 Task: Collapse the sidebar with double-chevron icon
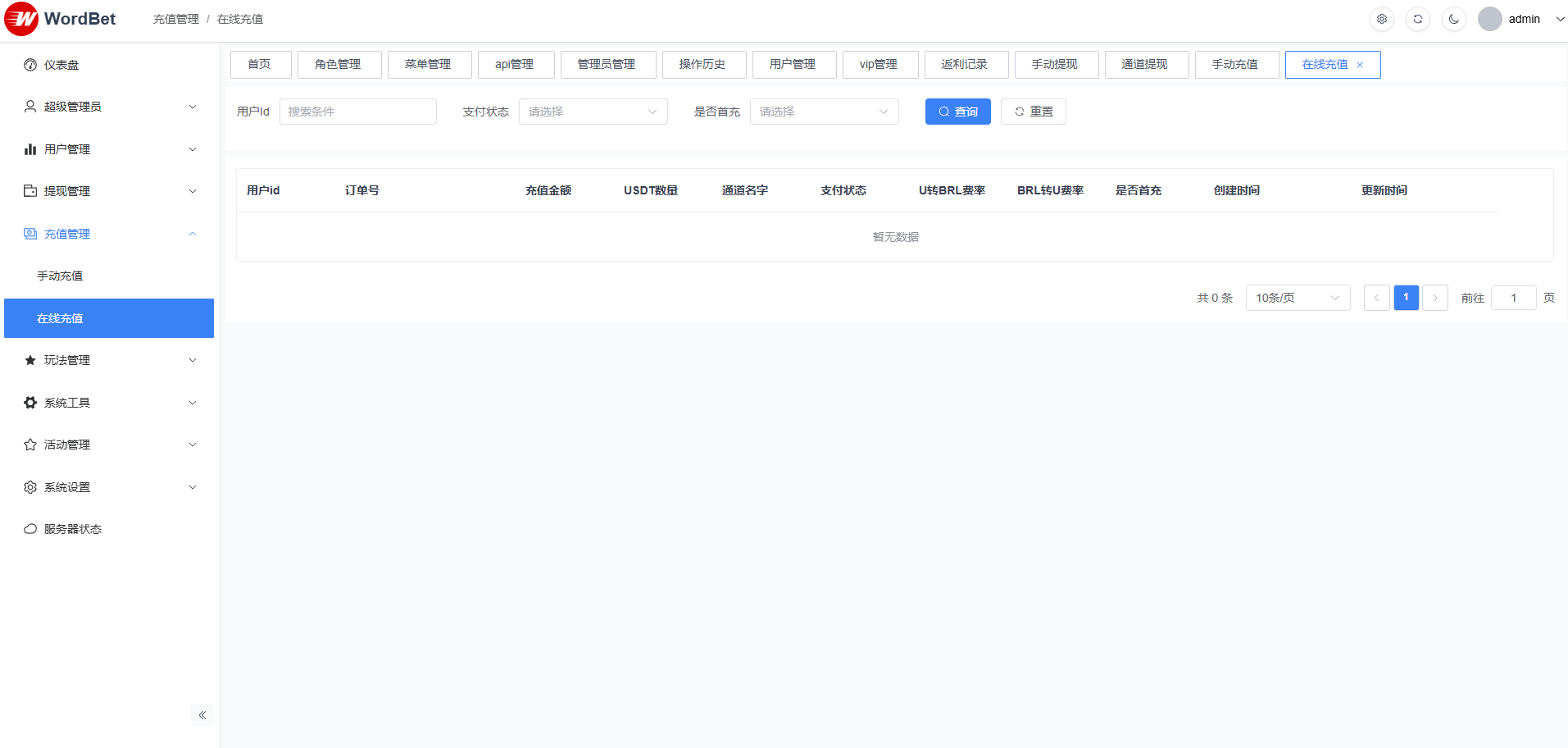point(202,715)
